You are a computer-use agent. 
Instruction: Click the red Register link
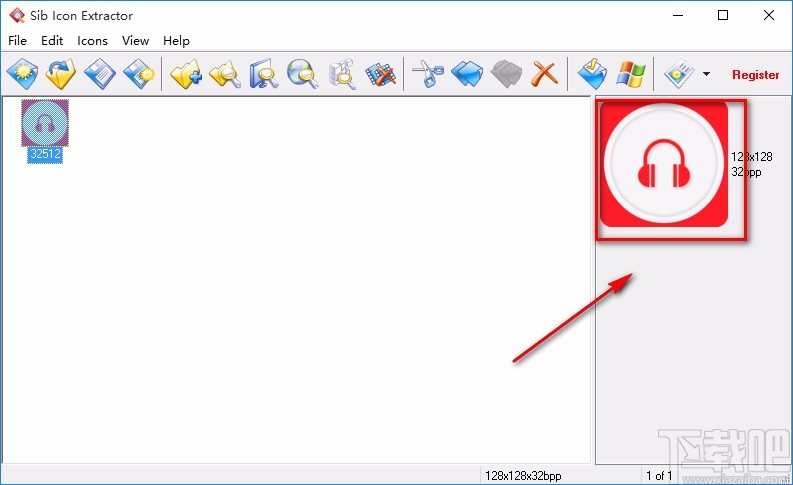(x=756, y=75)
